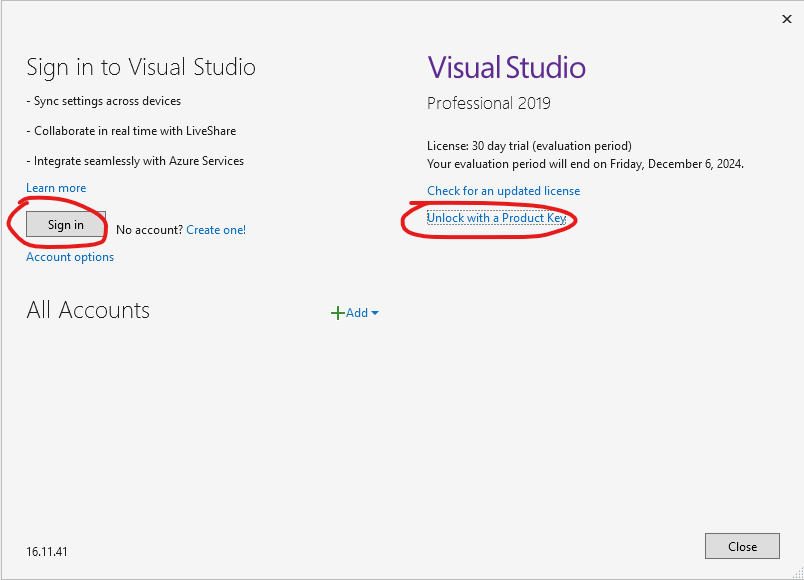Viewport: 804px width, 580px height.
Task: Expand the Add accounts dropdown
Action: 355,313
